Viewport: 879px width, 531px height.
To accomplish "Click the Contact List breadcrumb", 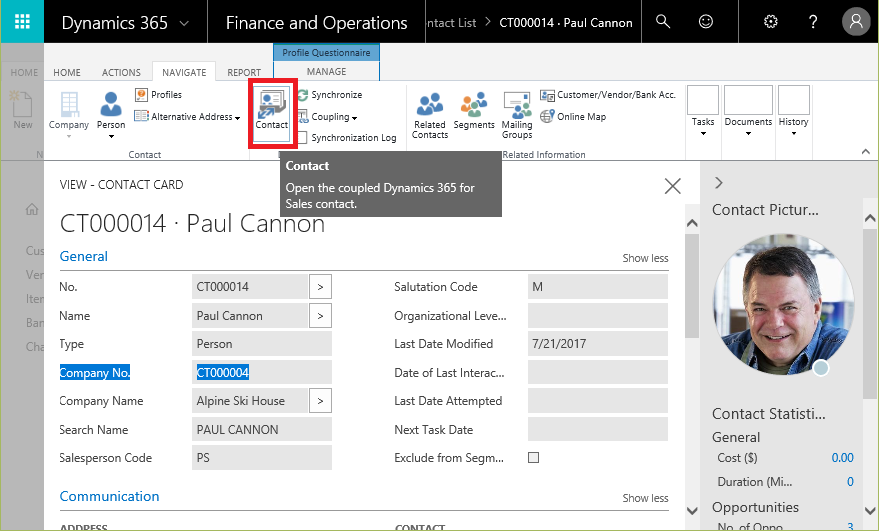I will [451, 23].
